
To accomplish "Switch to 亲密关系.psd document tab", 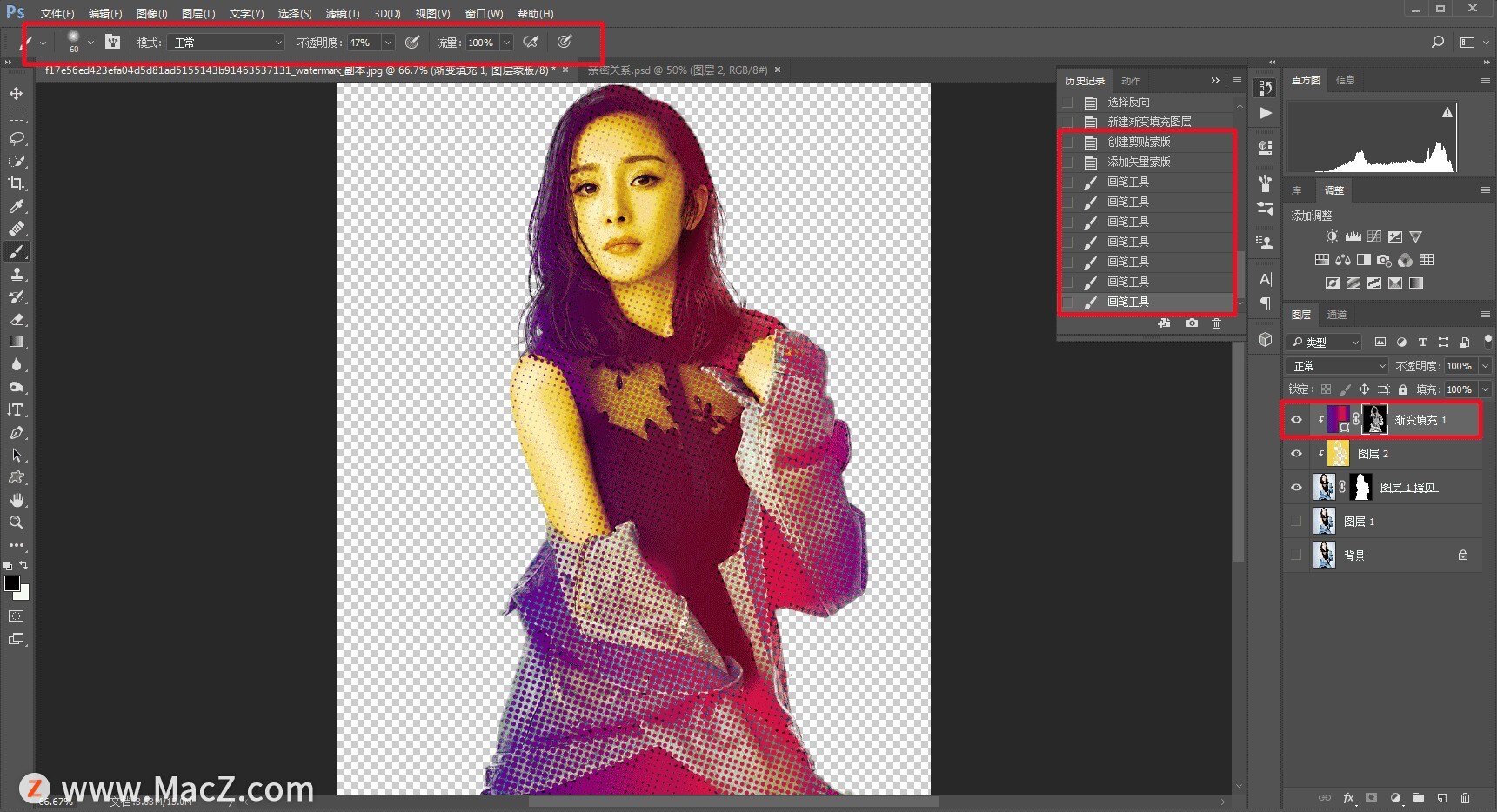I will pyautogui.click(x=678, y=70).
